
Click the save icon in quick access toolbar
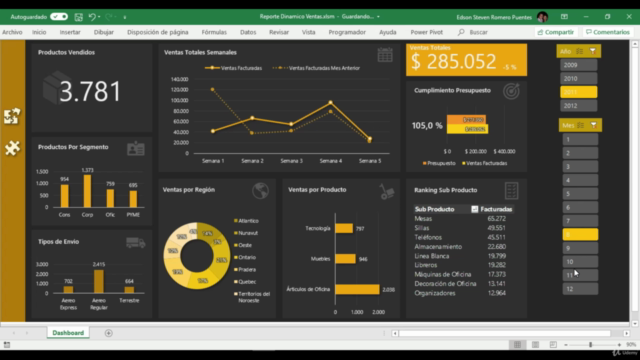click(79, 17)
